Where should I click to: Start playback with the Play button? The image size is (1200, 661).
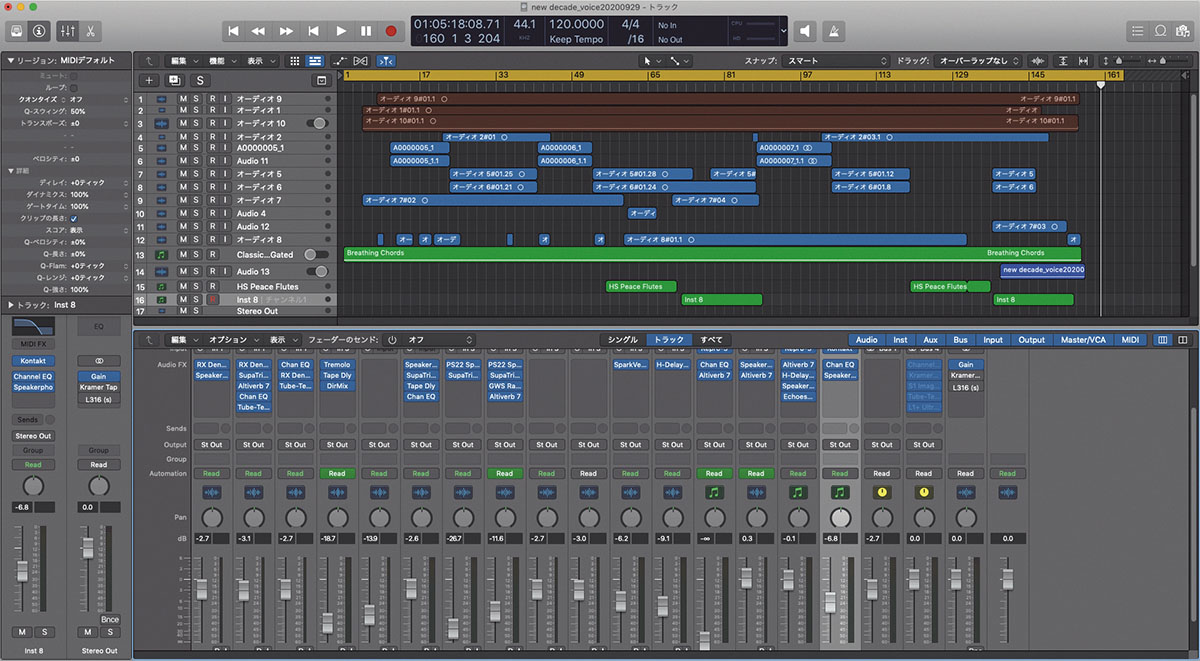coord(341,31)
